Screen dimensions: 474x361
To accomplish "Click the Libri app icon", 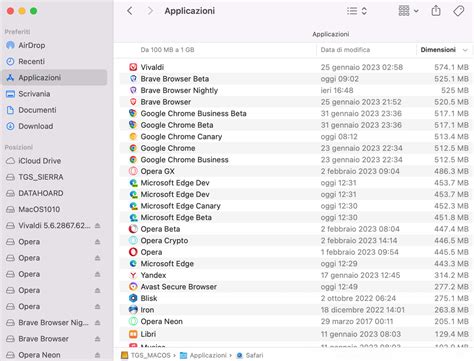I will pyautogui.click(x=133, y=334).
